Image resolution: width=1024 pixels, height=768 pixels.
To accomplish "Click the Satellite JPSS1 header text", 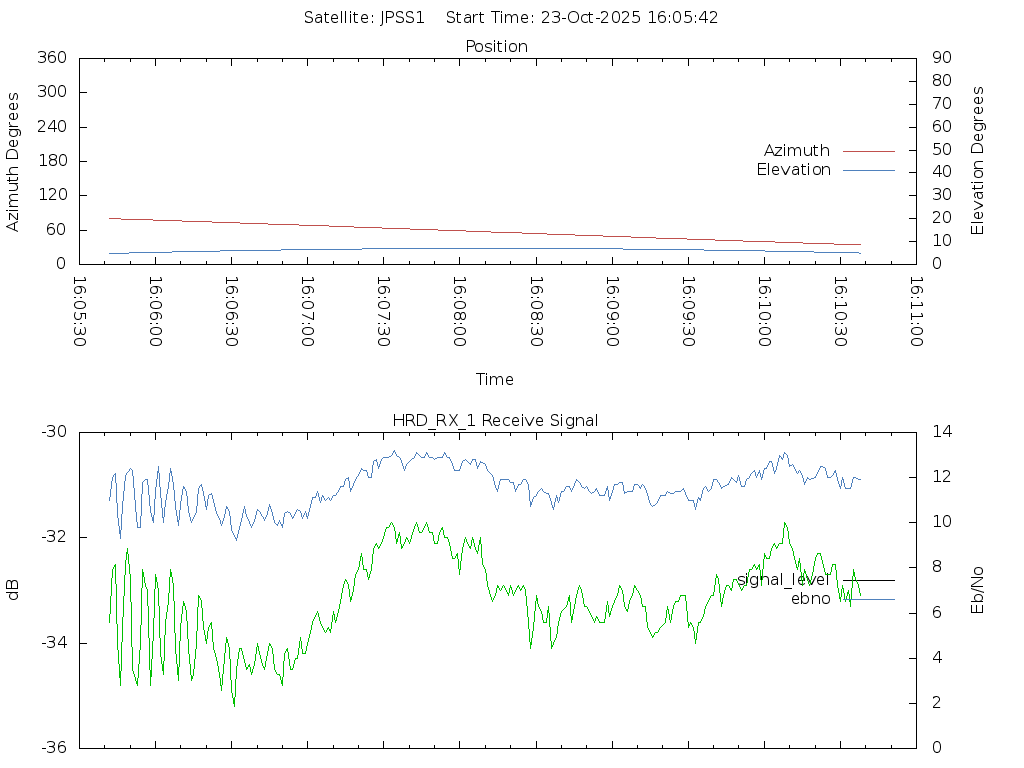I will point(370,18).
